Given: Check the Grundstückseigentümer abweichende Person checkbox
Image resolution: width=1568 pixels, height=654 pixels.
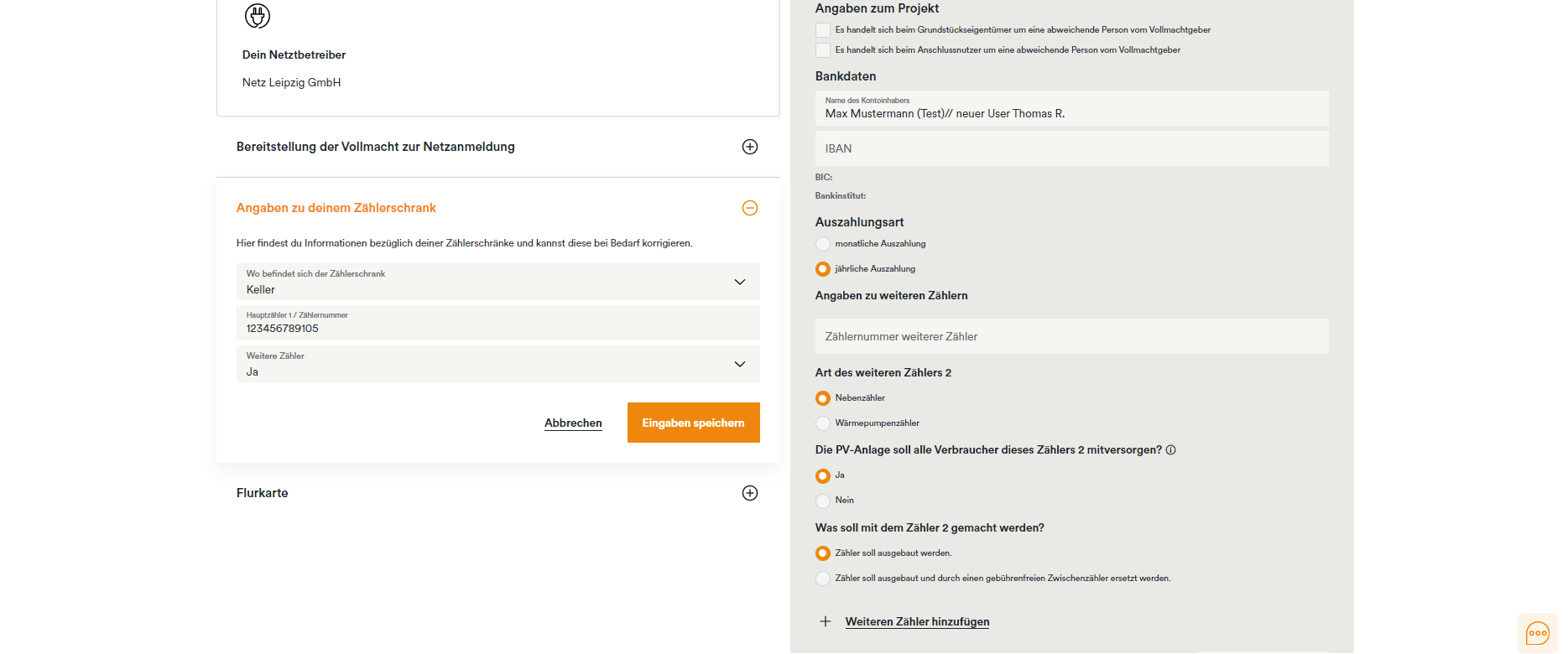Looking at the screenshot, I should click(823, 30).
